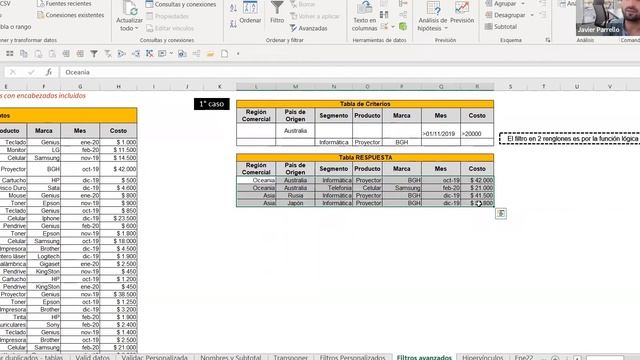Select result cell $ 21.000

click(x=477, y=188)
